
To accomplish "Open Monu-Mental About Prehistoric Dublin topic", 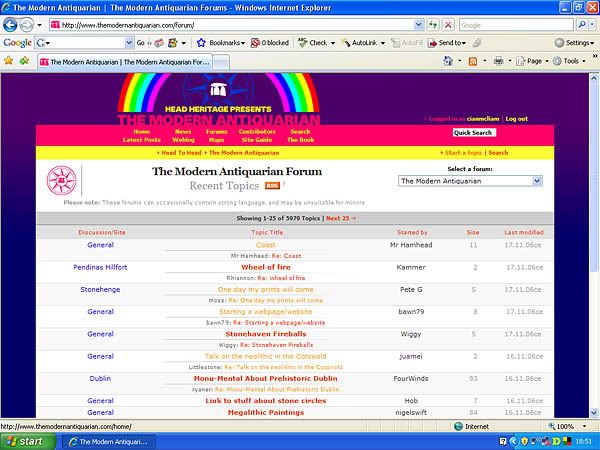I will pyautogui.click(x=266, y=378).
